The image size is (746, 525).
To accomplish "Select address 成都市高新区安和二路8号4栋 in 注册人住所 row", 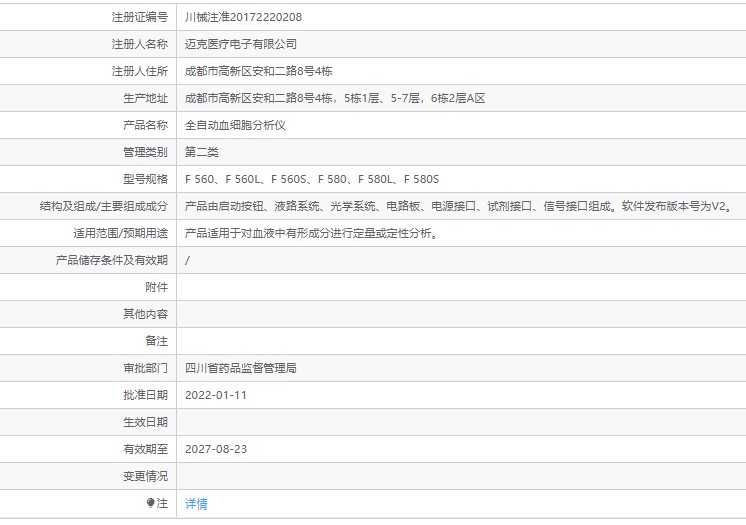I will (x=258, y=71).
